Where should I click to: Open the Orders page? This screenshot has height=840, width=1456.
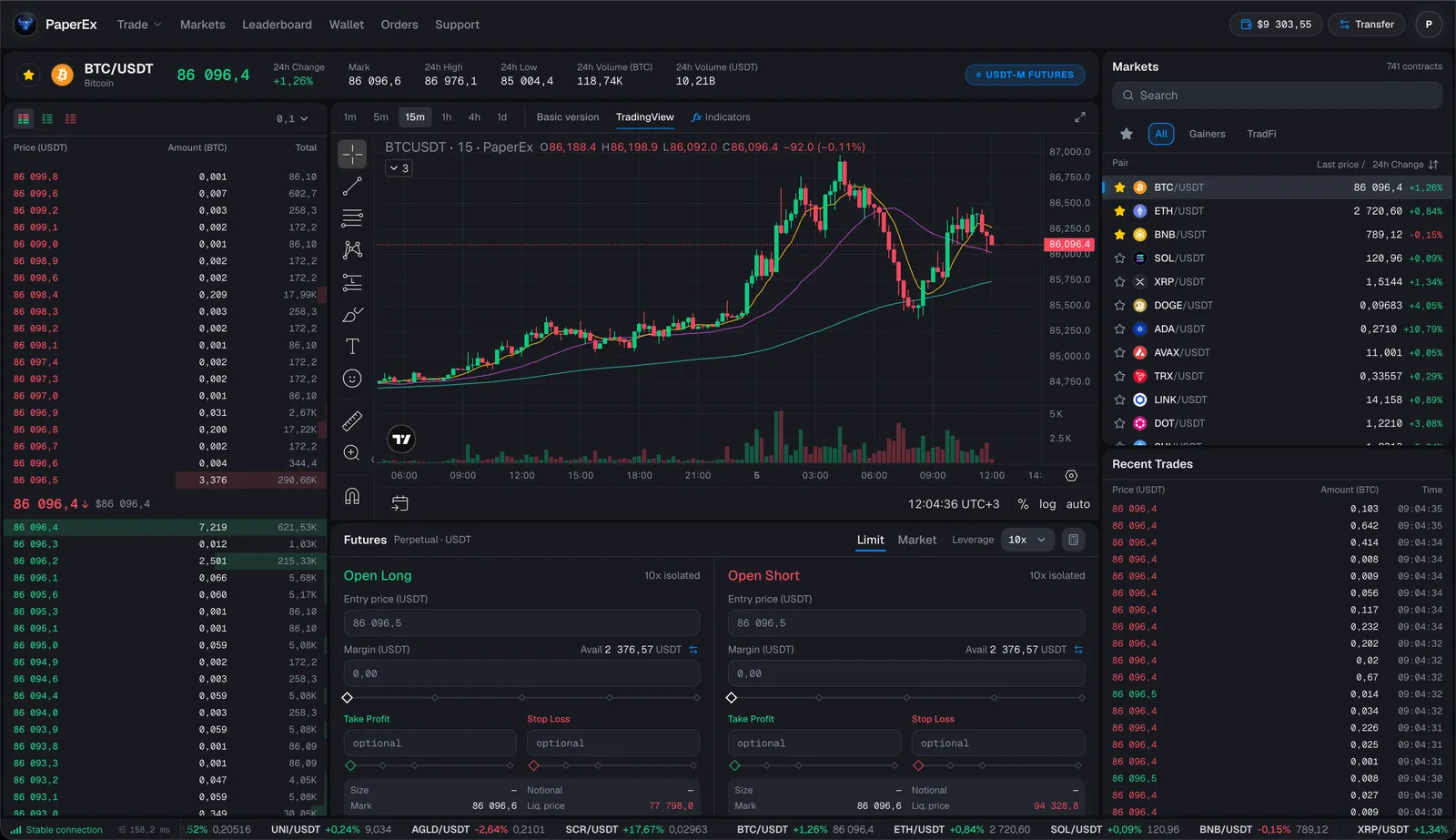pos(399,25)
